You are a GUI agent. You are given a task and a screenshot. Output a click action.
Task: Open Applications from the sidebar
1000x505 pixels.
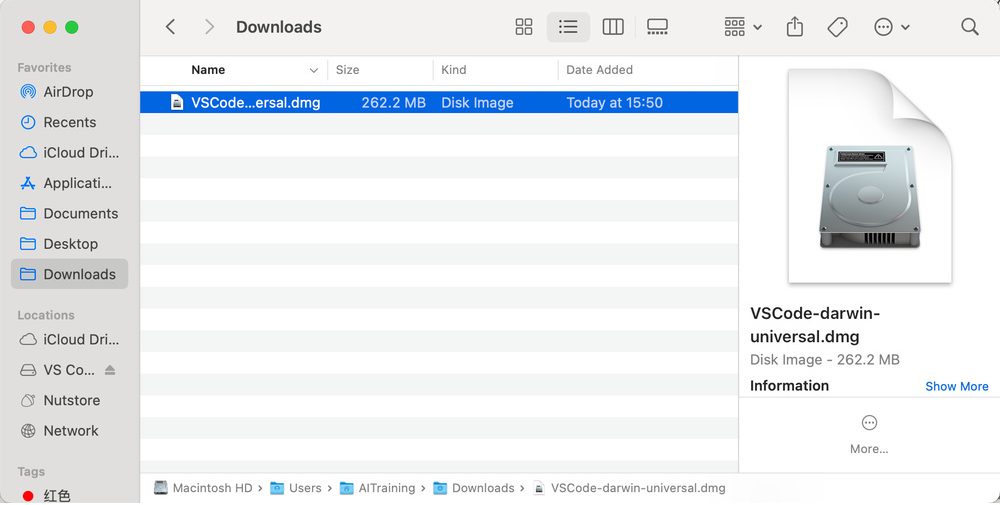click(x=77, y=183)
